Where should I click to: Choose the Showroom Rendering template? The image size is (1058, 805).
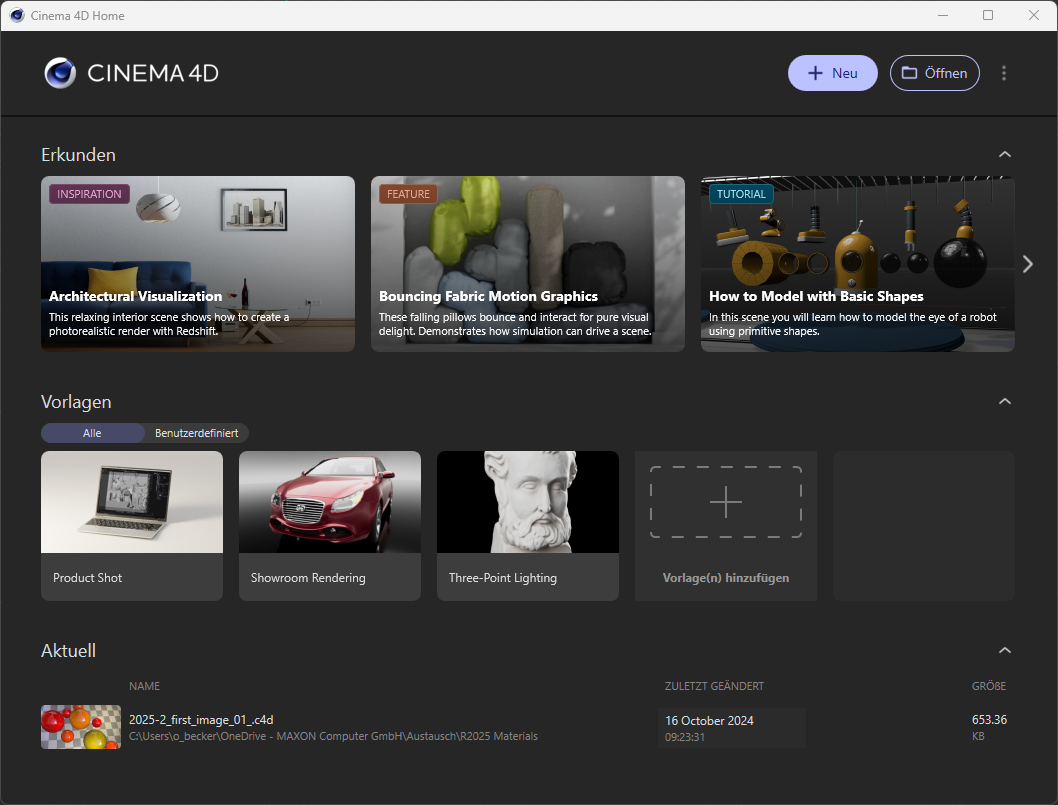(x=330, y=526)
